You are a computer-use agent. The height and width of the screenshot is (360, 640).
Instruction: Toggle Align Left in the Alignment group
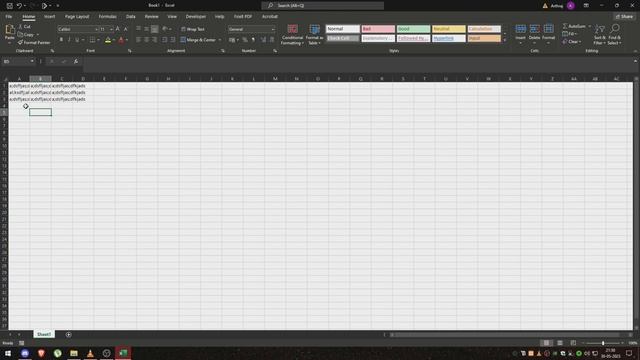[138, 40]
